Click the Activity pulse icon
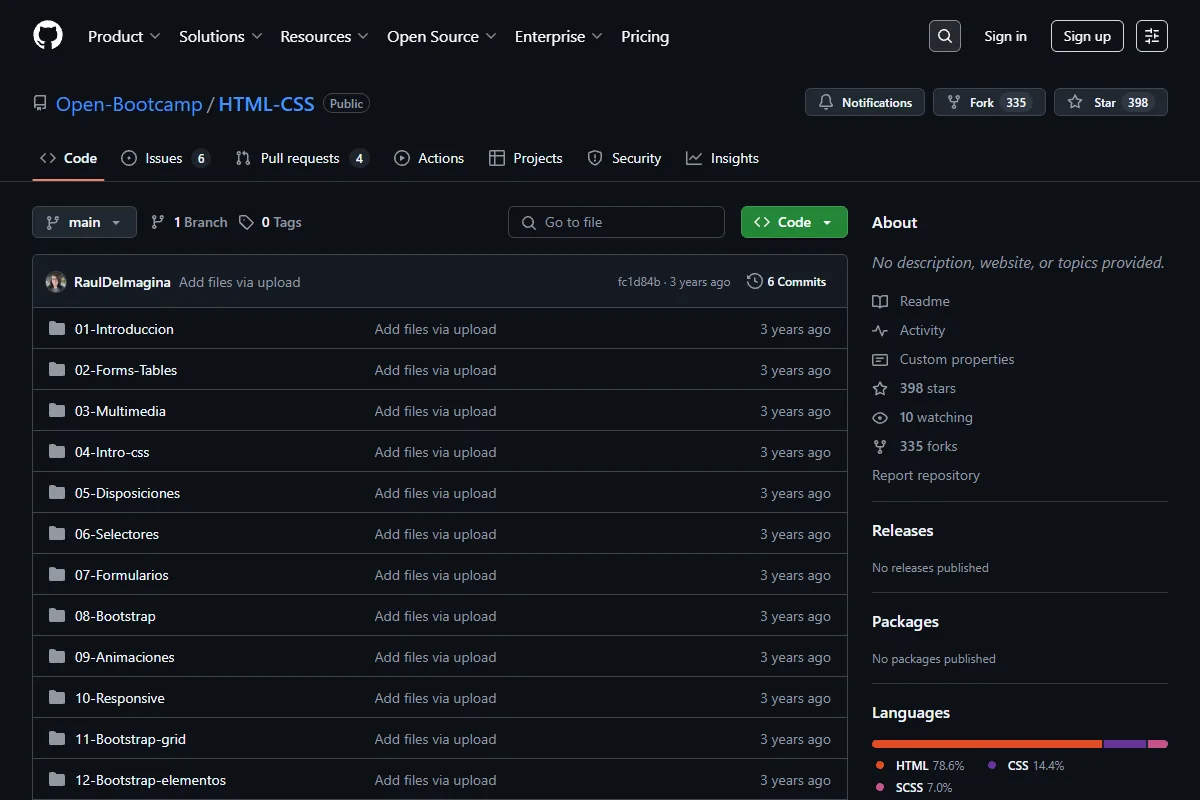 (x=880, y=330)
